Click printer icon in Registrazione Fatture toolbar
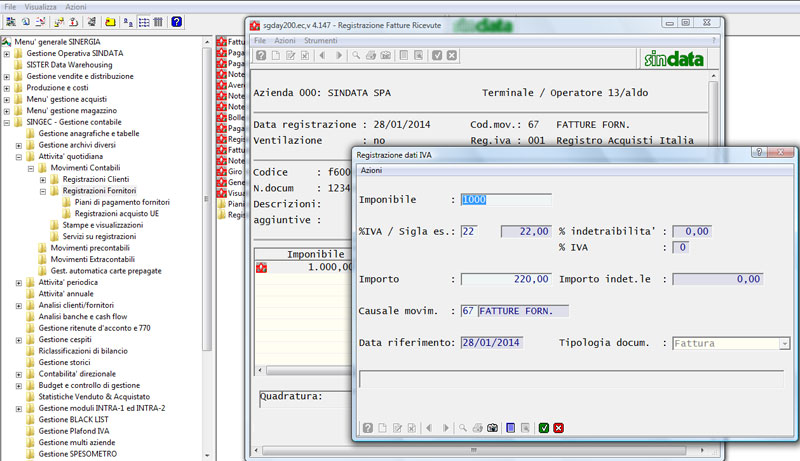This screenshot has width=800, height=461. pos(371,56)
